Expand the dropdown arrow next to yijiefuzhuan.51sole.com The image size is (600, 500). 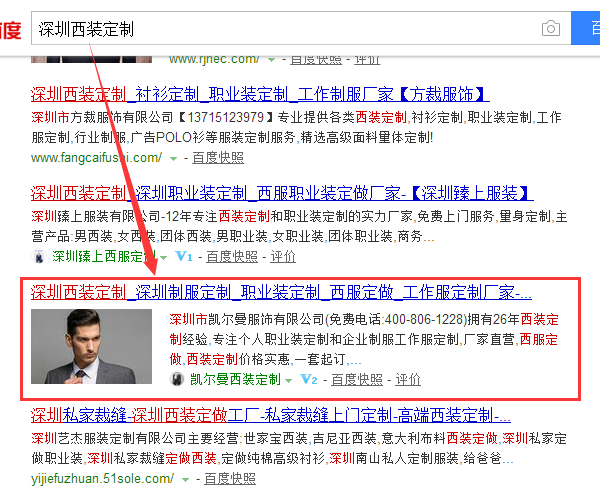185,480
